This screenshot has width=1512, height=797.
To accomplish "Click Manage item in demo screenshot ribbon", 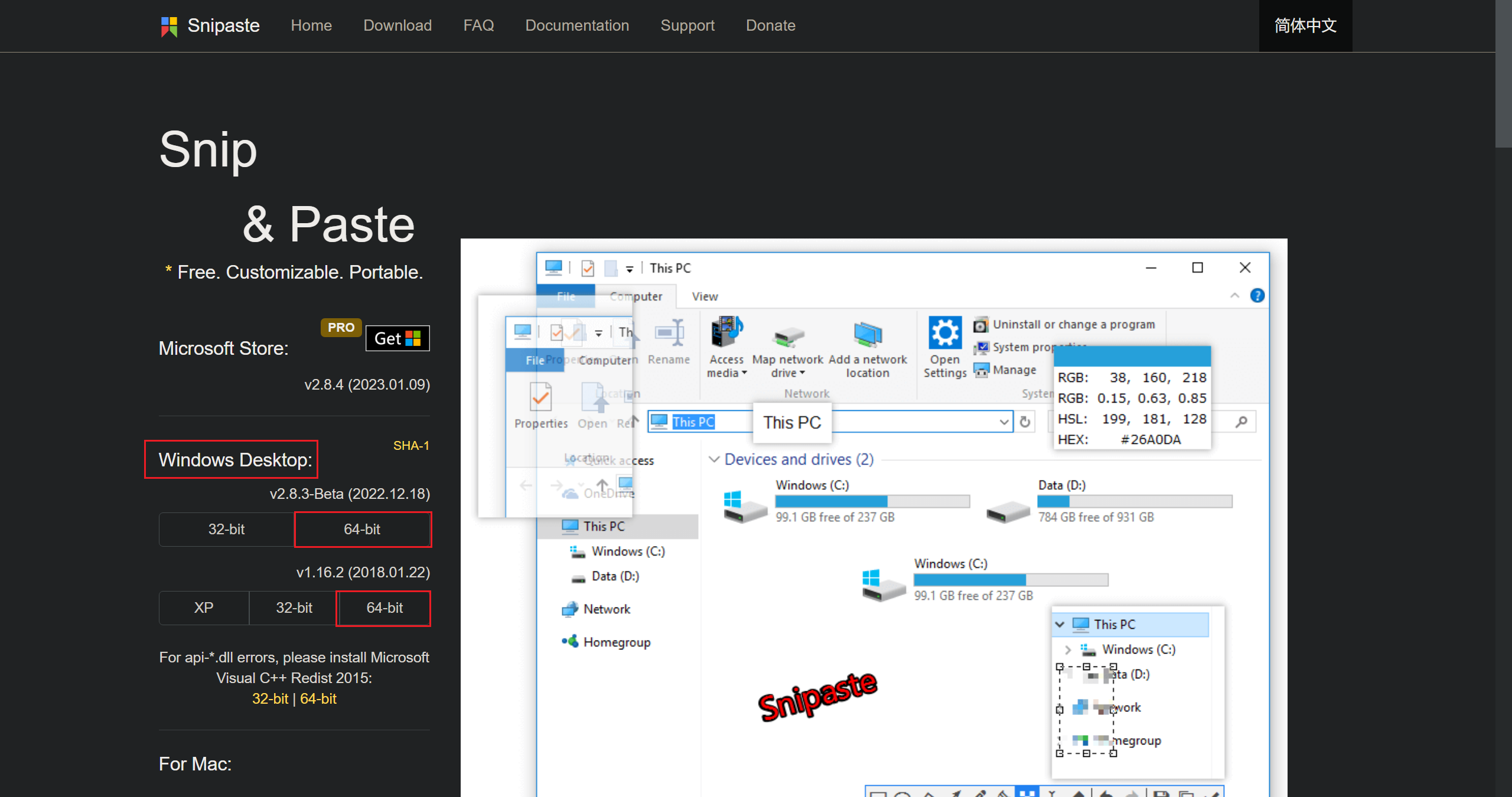I will click(1005, 370).
